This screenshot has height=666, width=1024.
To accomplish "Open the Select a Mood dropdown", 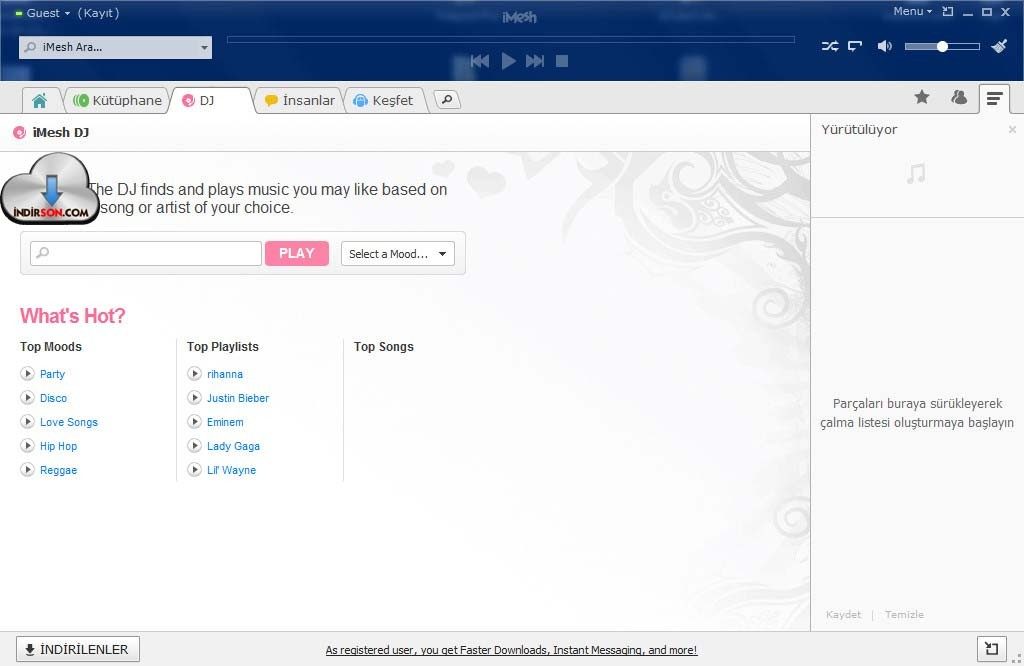I will (398, 253).
